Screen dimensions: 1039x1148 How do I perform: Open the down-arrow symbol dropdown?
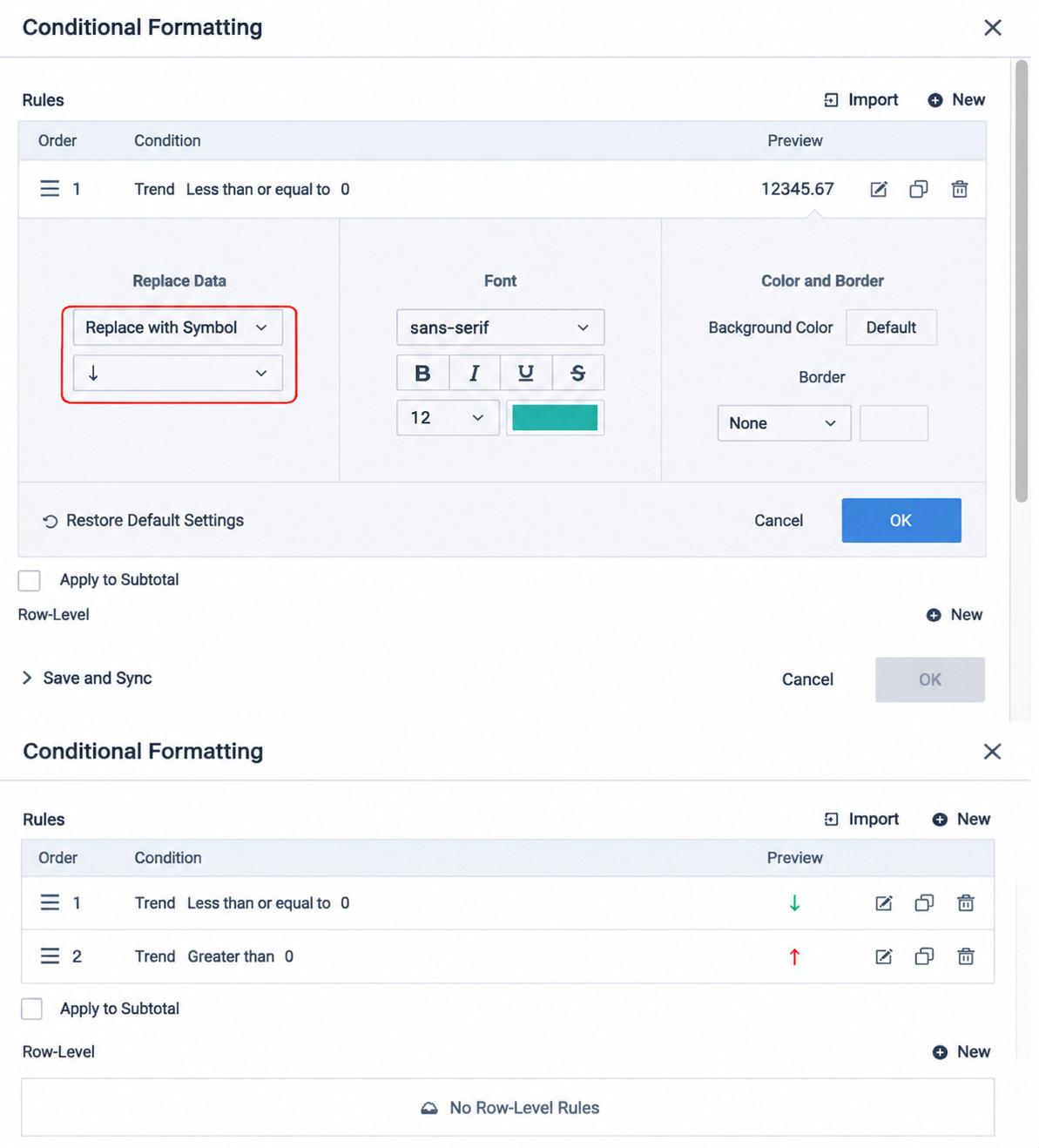click(178, 373)
